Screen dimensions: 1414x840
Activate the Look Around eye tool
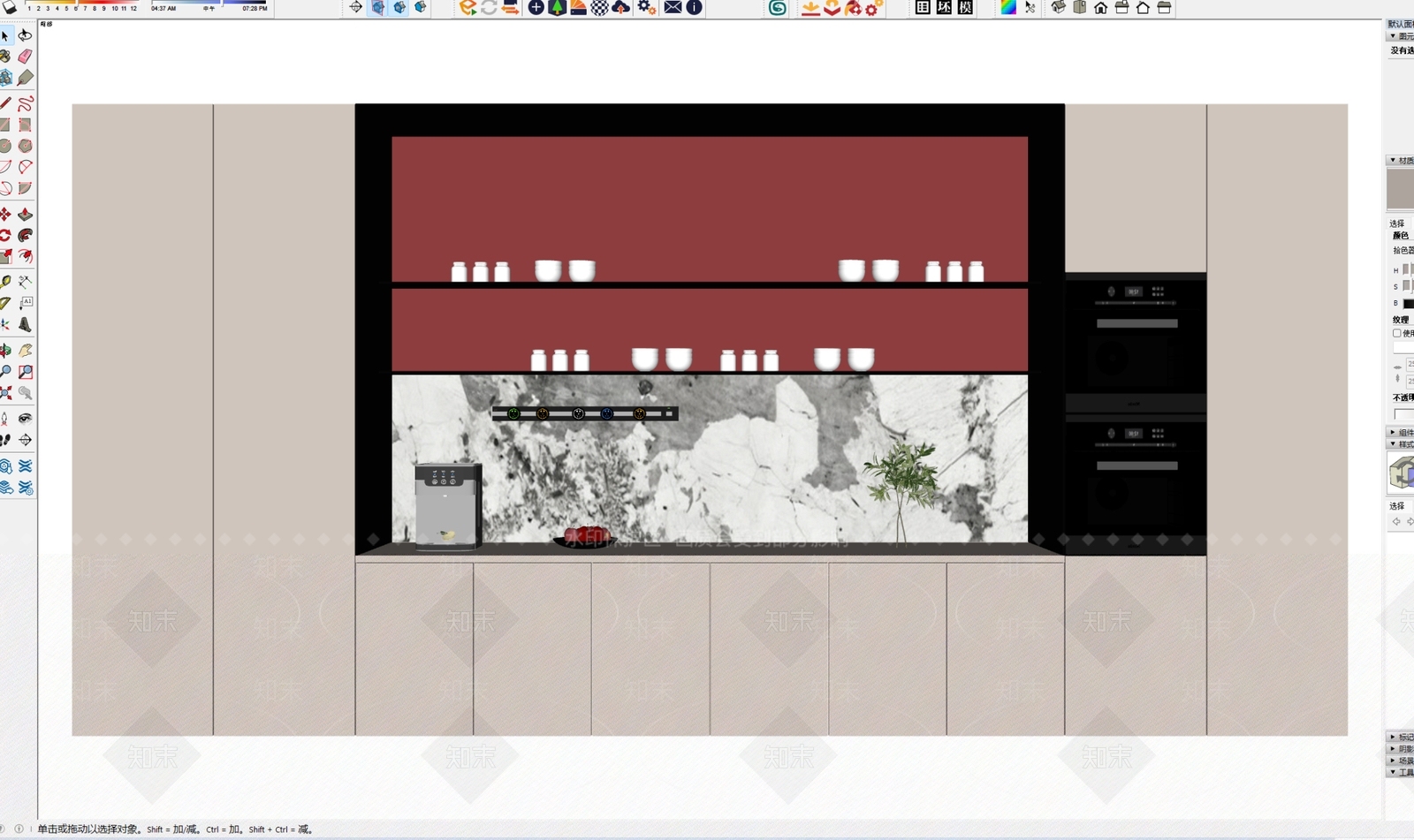pos(25,418)
